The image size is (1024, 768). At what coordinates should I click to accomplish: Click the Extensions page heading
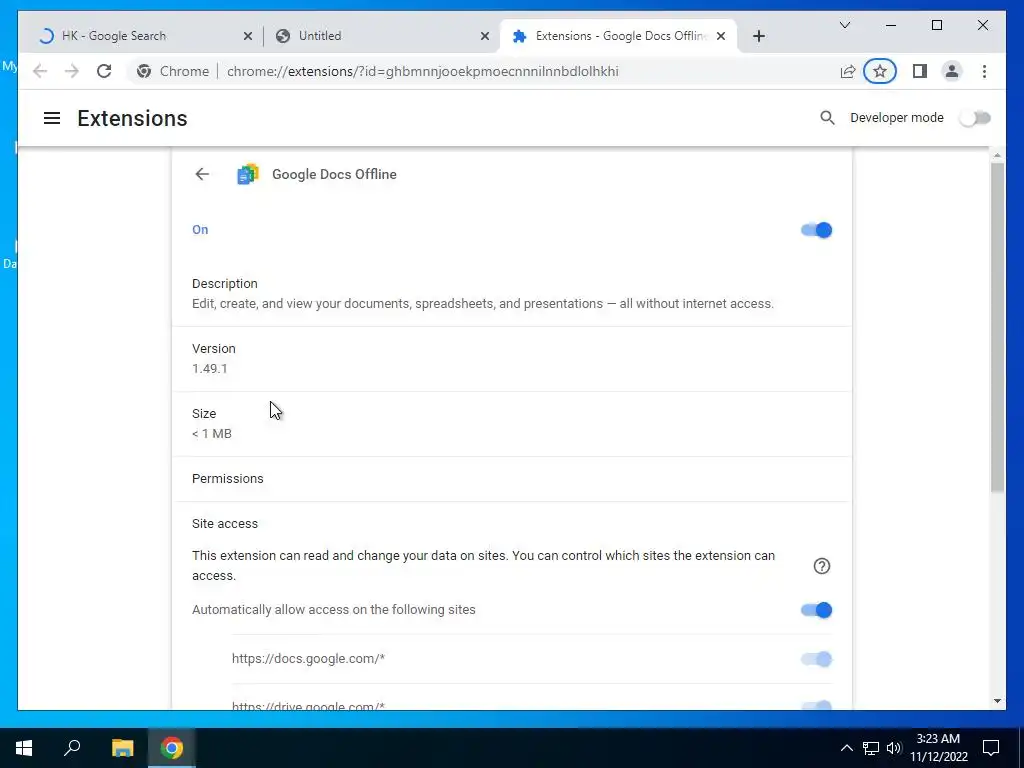coord(132,118)
